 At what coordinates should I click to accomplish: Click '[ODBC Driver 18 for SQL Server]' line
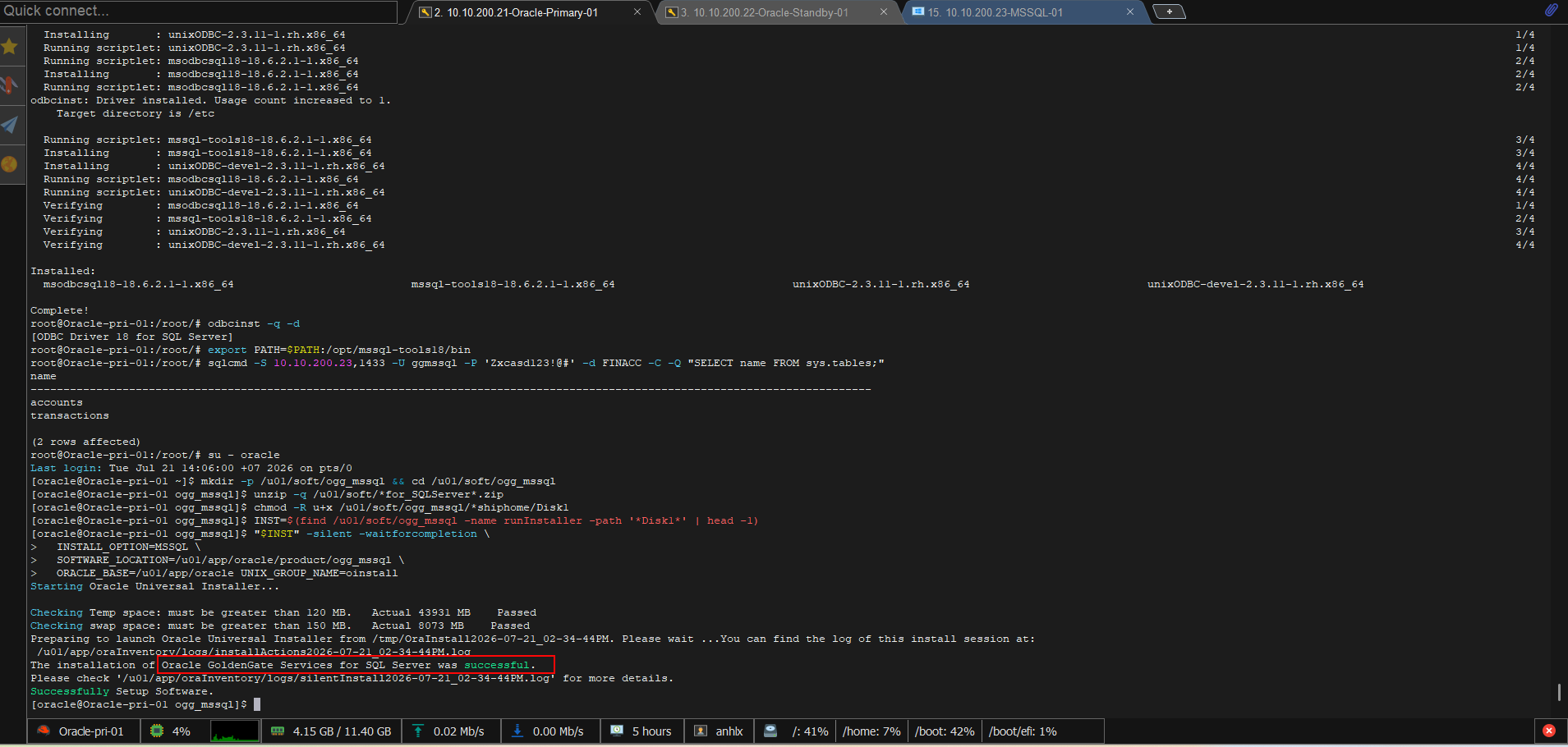tap(132, 337)
